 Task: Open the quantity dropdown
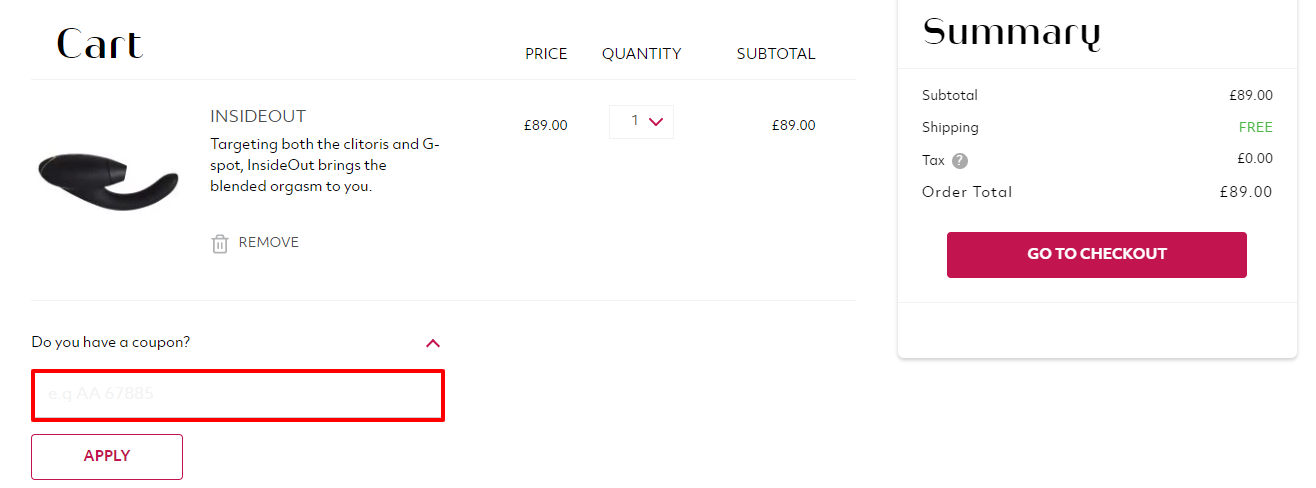(x=641, y=122)
